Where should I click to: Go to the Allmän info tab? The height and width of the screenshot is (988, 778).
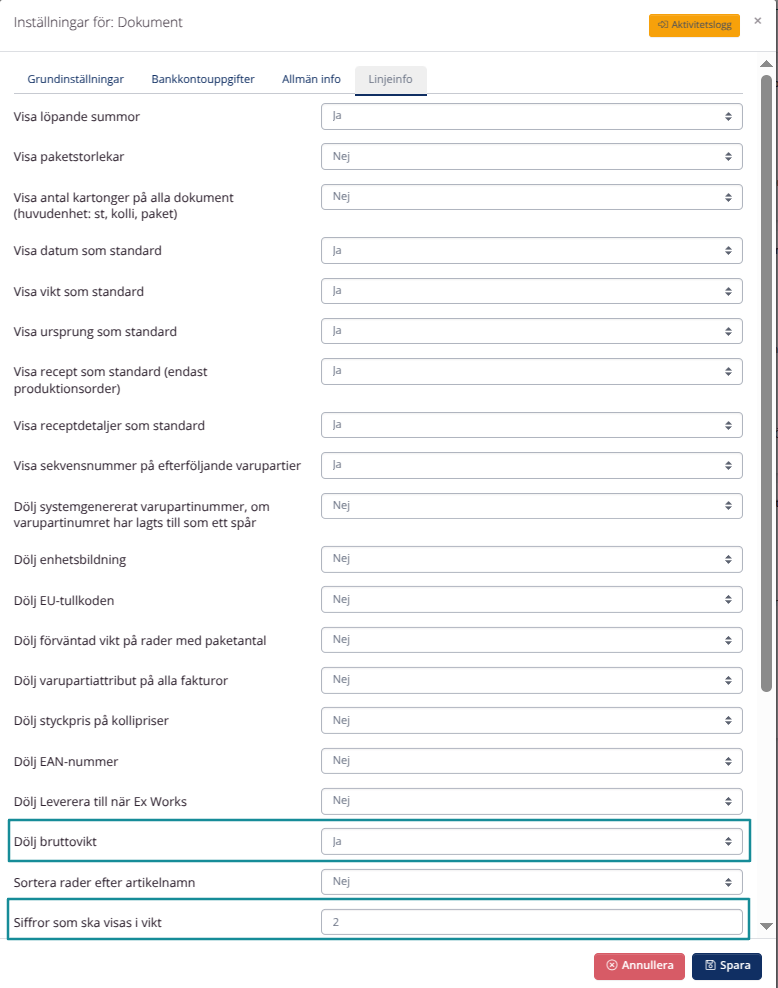(311, 79)
